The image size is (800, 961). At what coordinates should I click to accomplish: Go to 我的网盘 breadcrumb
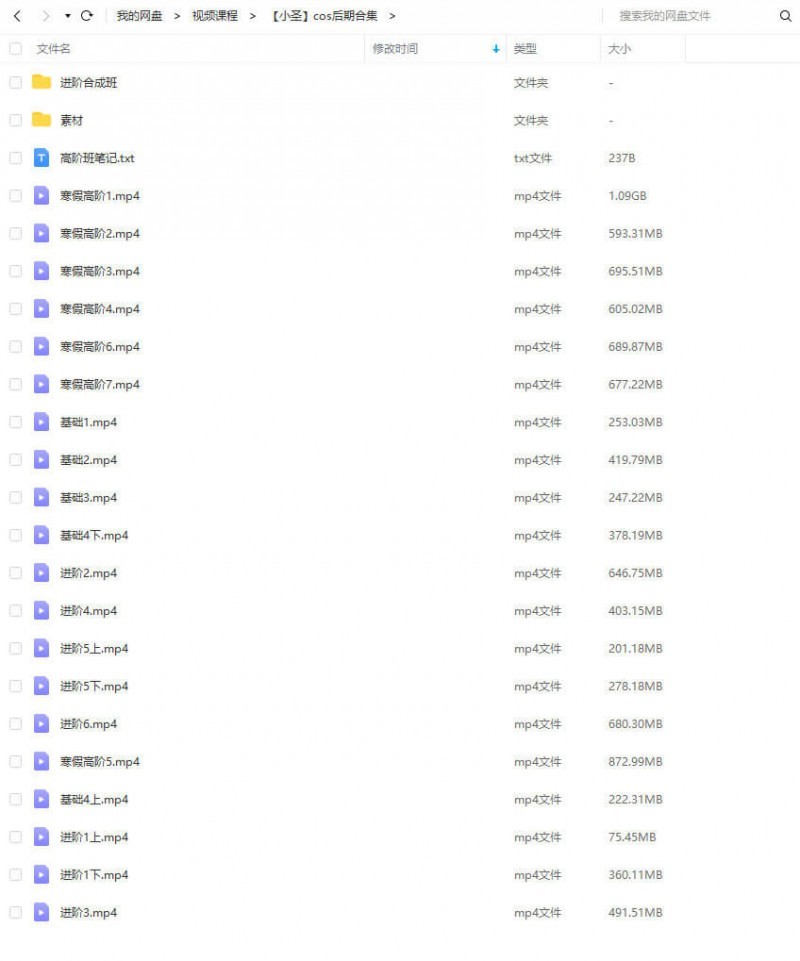pos(139,16)
